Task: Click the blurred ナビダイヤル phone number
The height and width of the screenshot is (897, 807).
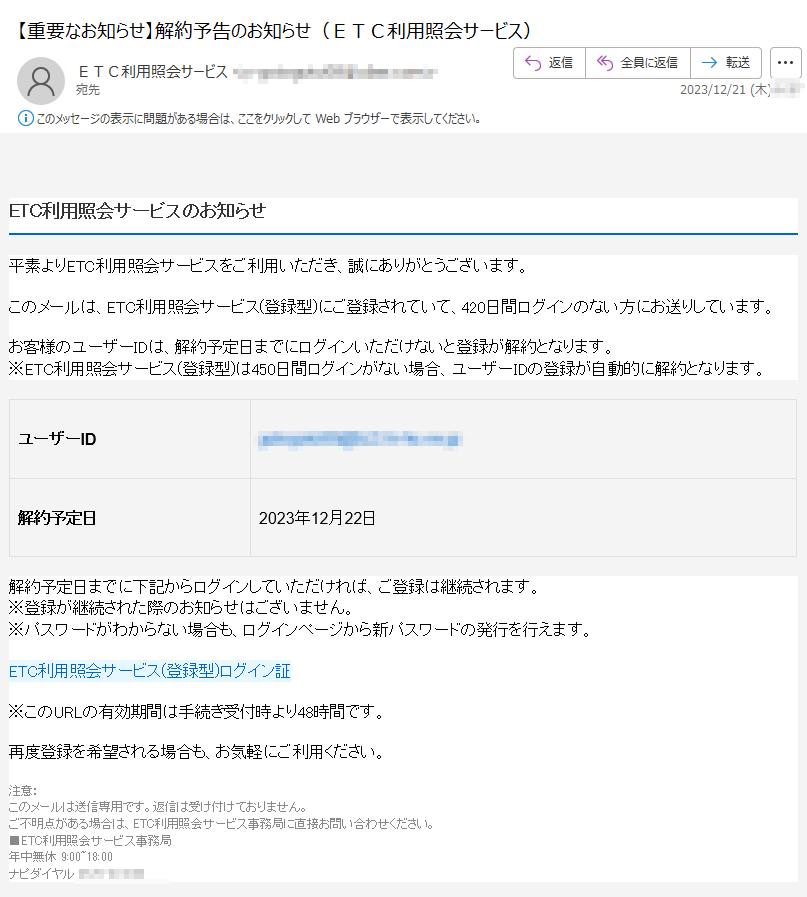Action: 111,874
